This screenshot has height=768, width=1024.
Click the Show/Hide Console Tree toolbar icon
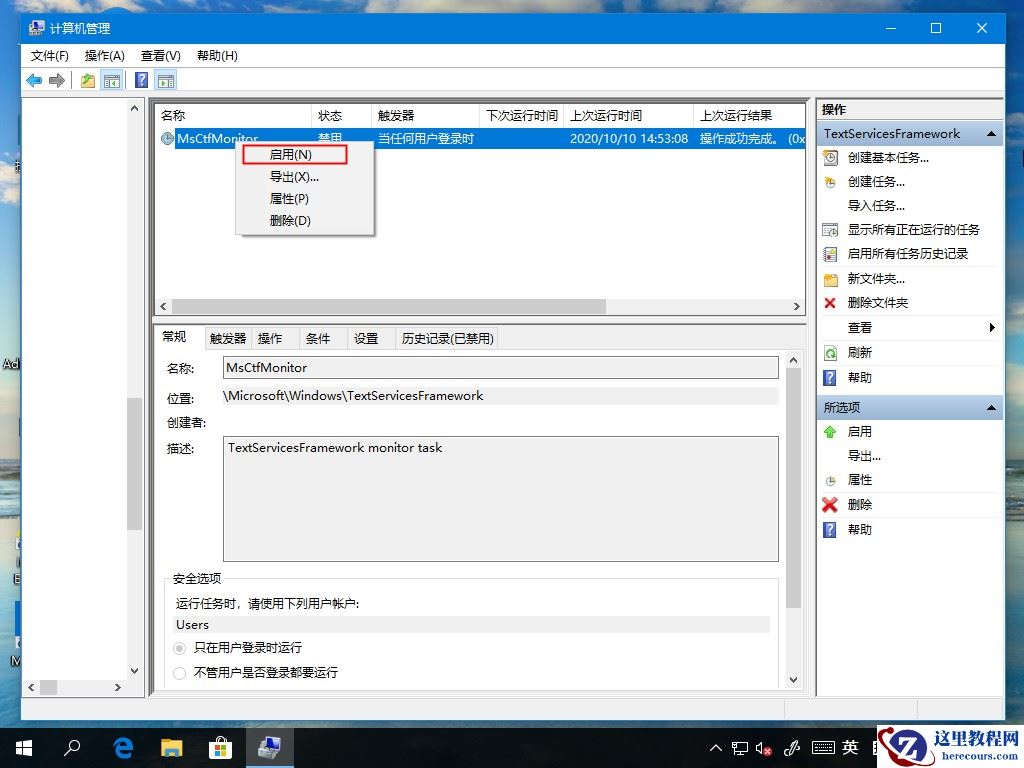click(113, 79)
